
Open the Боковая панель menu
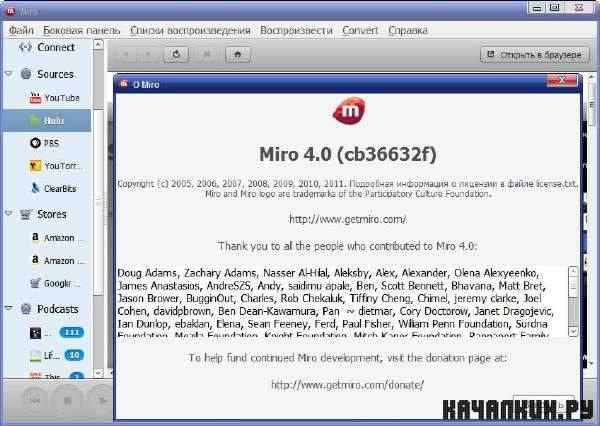[x=82, y=30]
